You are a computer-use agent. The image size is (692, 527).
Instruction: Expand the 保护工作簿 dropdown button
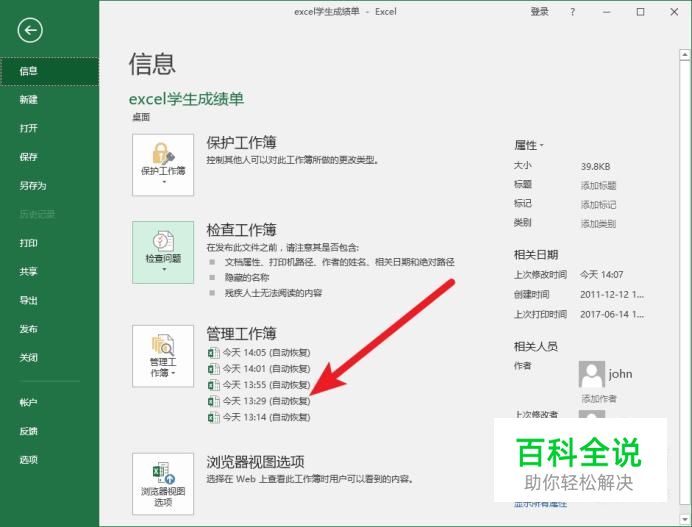(x=163, y=165)
